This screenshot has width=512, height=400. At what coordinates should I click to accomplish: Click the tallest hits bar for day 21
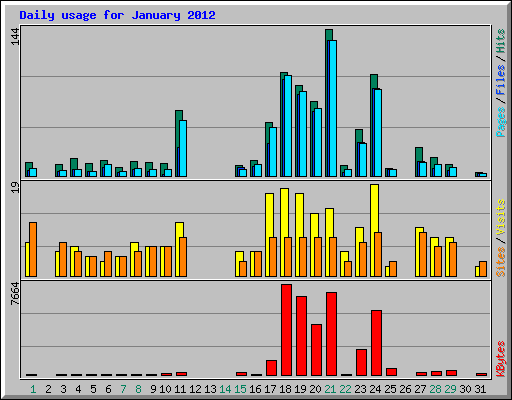329,103
